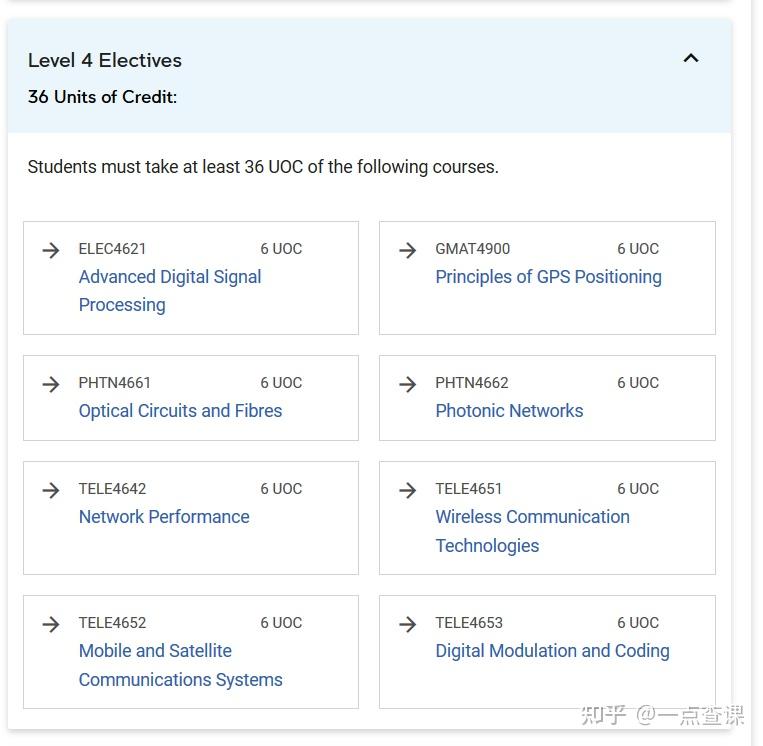This screenshot has width=763, height=746.
Task: Collapse the Level 4 Electives section chevron
Action: tap(690, 58)
